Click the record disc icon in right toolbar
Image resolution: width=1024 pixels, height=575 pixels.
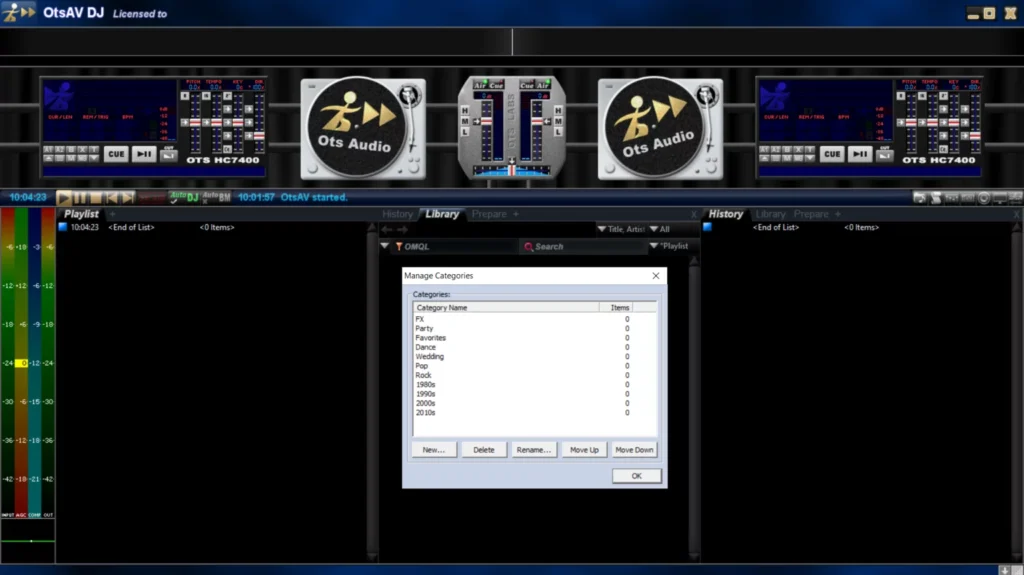[984, 197]
